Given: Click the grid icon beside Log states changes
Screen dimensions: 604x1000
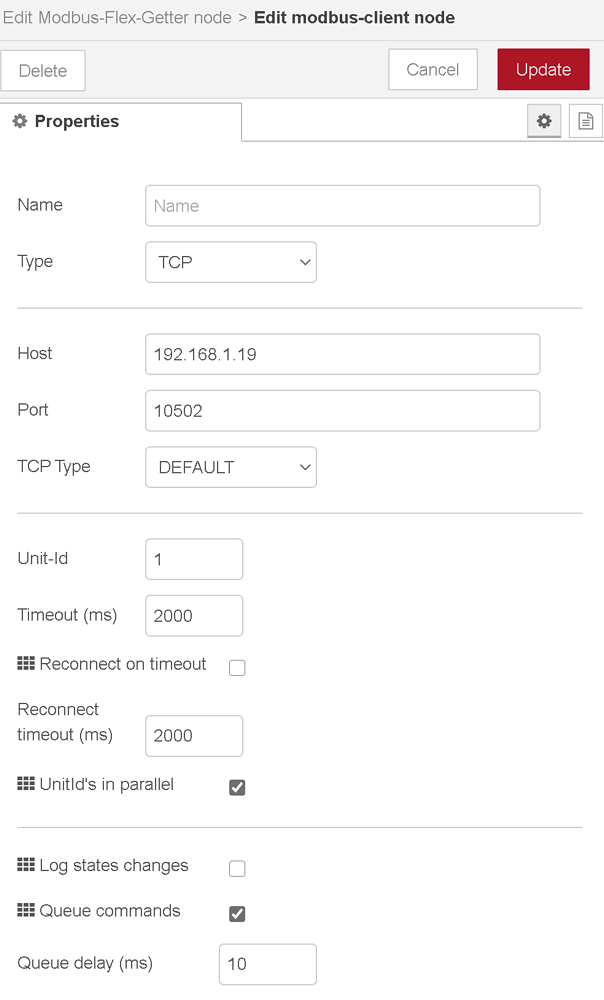Looking at the screenshot, I should pos(26,867).
